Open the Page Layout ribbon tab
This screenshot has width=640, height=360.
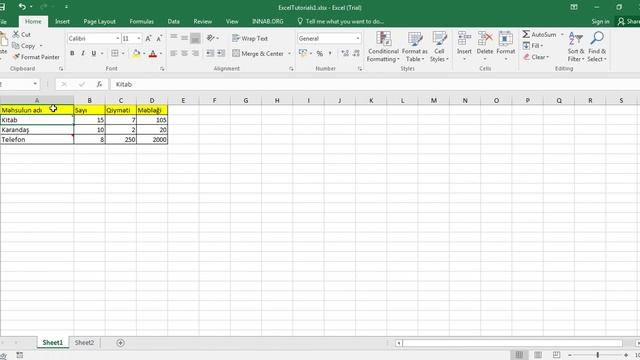(x=100, y=21)
